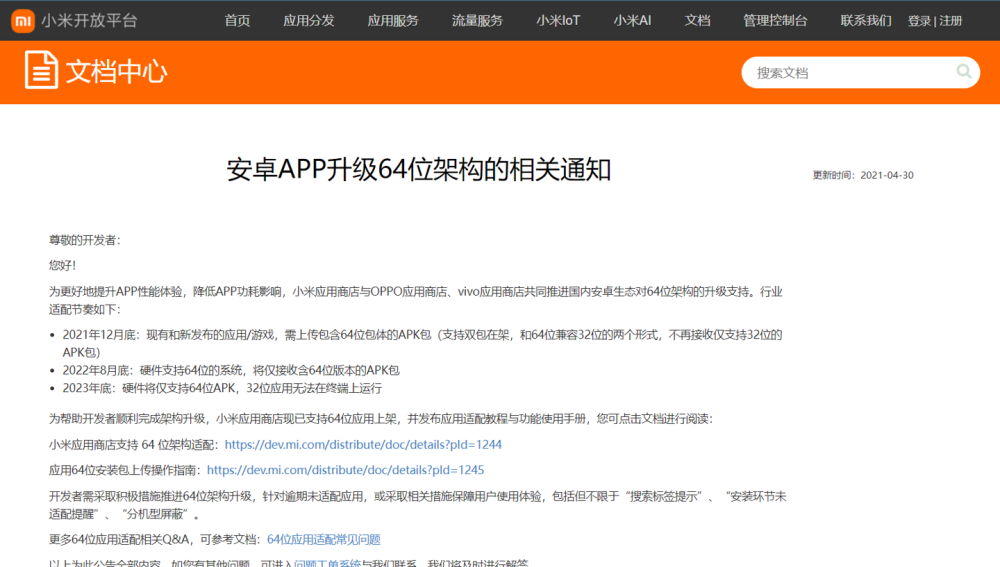Screen dimensions: 1000x567
Task: Click the update date 2021-04-30
Action: [886, 175]
